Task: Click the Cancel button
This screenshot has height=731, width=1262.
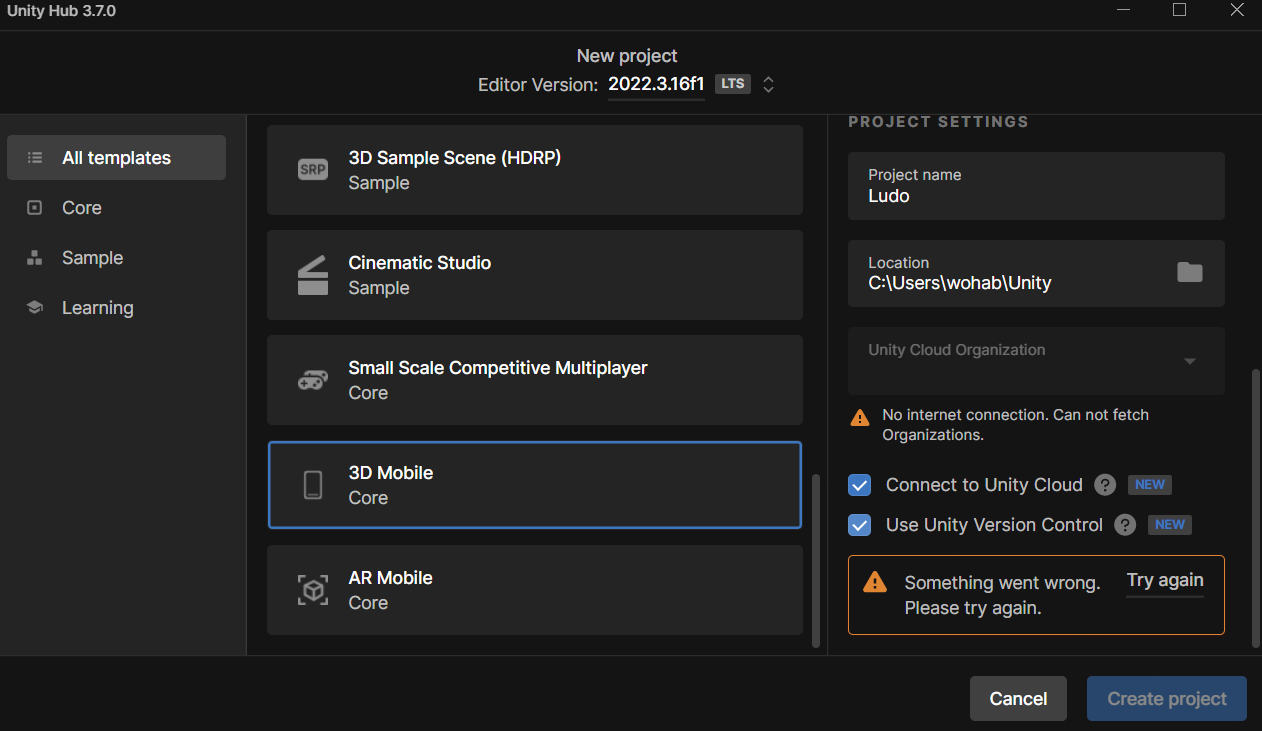Action: pyautogui.click(x=1018, y=699)
